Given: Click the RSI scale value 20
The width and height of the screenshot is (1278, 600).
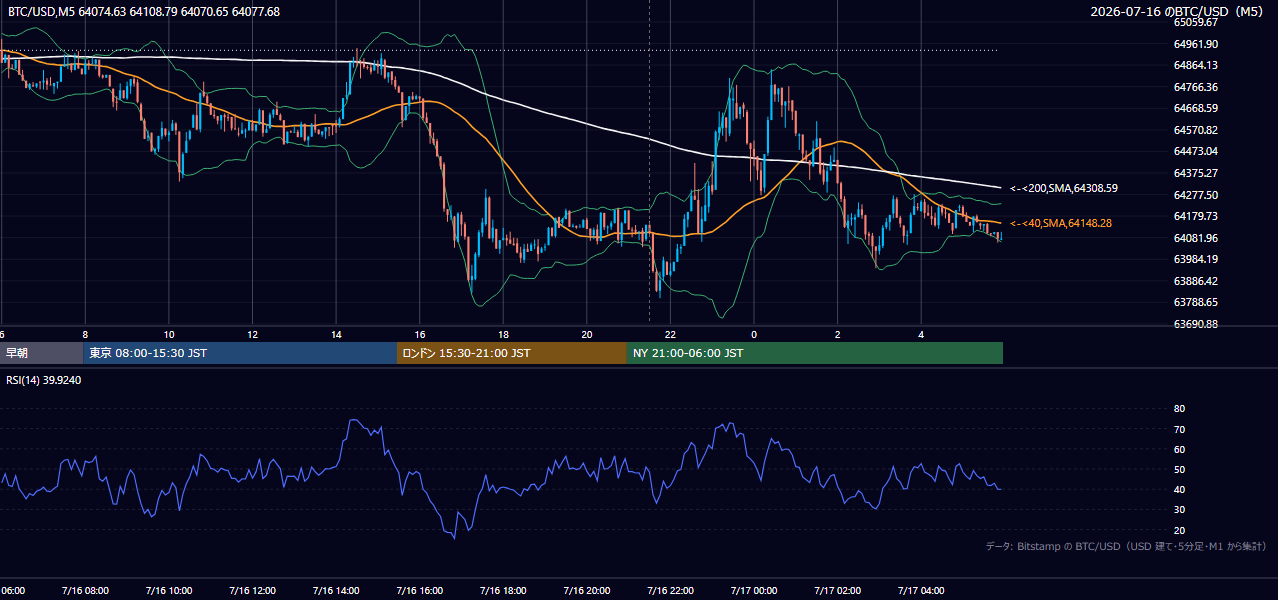Looking at the screenshot, I should pos(1179,530).
